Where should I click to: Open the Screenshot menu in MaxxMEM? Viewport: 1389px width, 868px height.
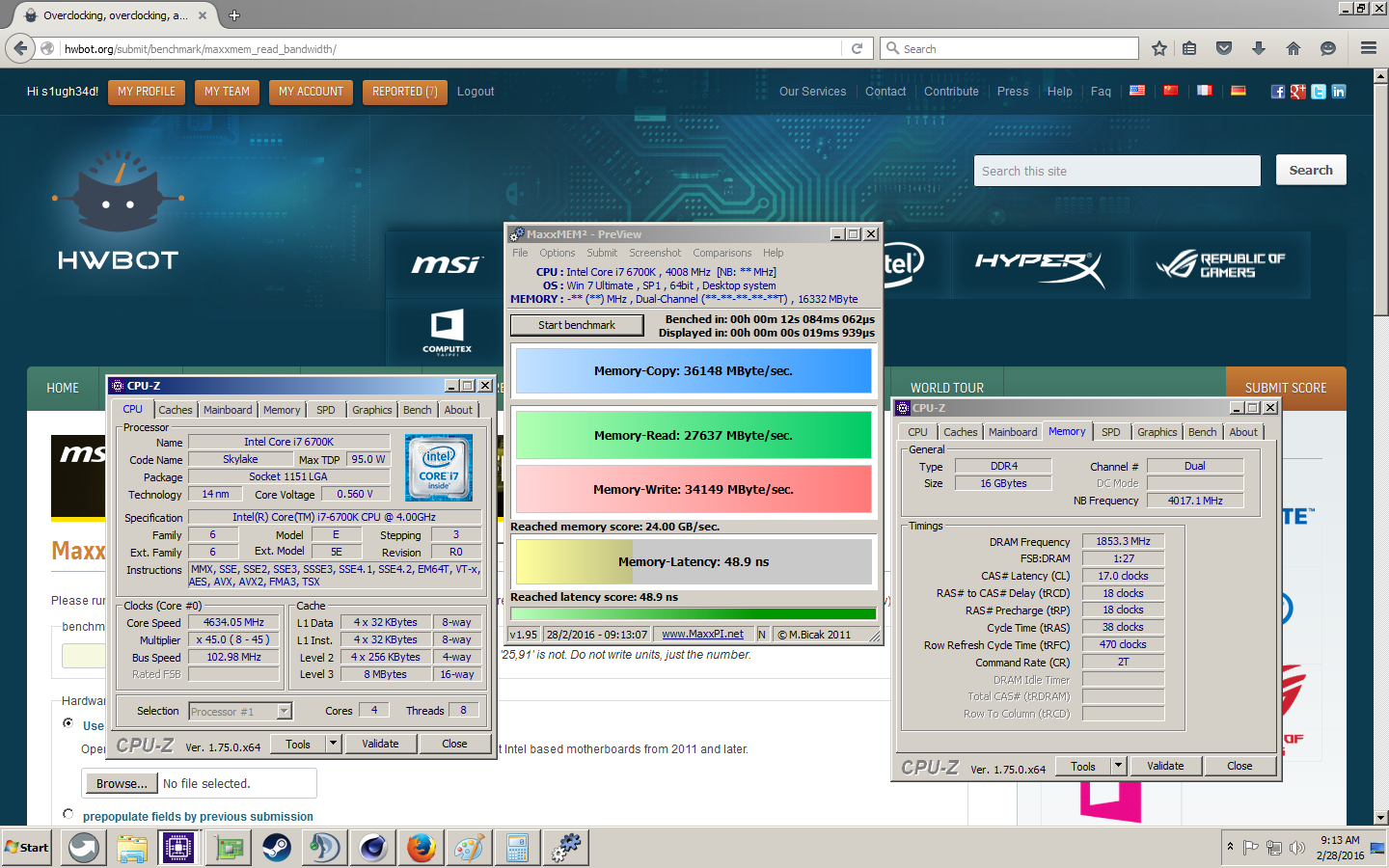tap(655, 253)
